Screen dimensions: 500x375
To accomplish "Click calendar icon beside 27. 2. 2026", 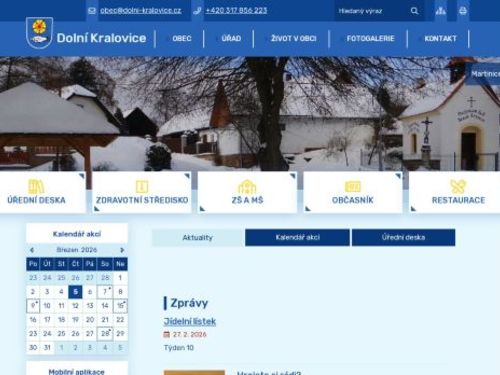I will click(167, 334).
